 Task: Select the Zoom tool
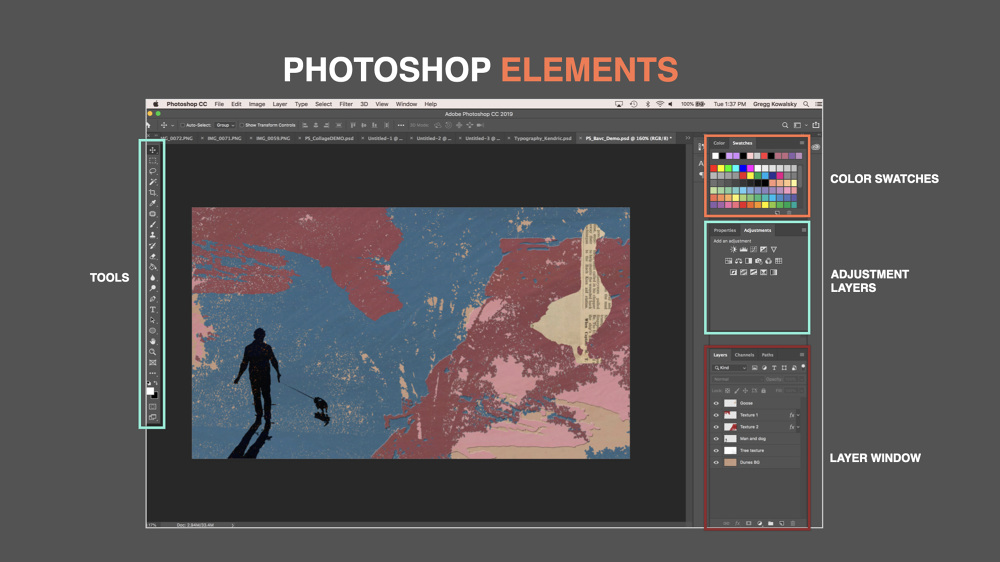[x=153, y=352]
